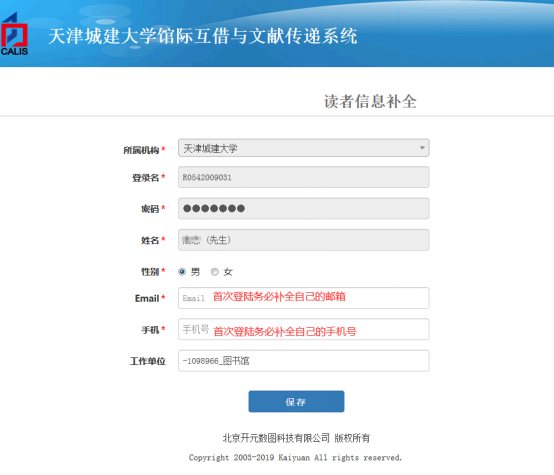The height and width of the screenshot is (475, 554).
Task: Click the CALIS logo icon
Action: click(14, 34)
